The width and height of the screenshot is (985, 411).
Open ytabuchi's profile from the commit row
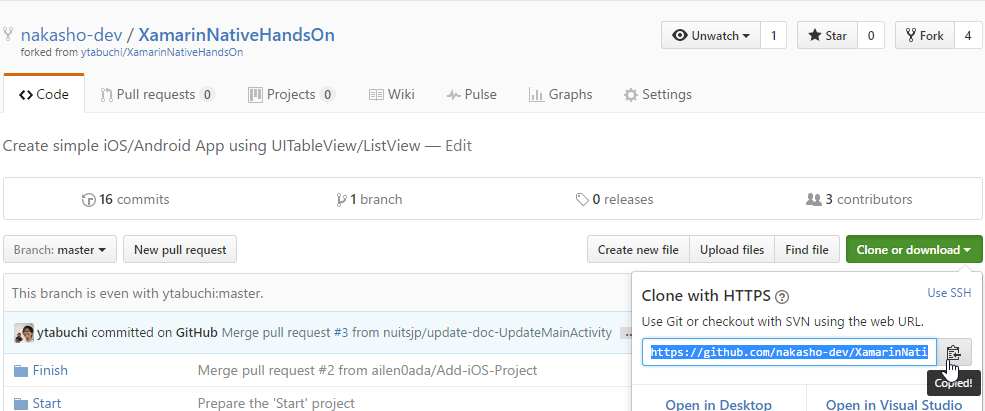click(63, 333)
